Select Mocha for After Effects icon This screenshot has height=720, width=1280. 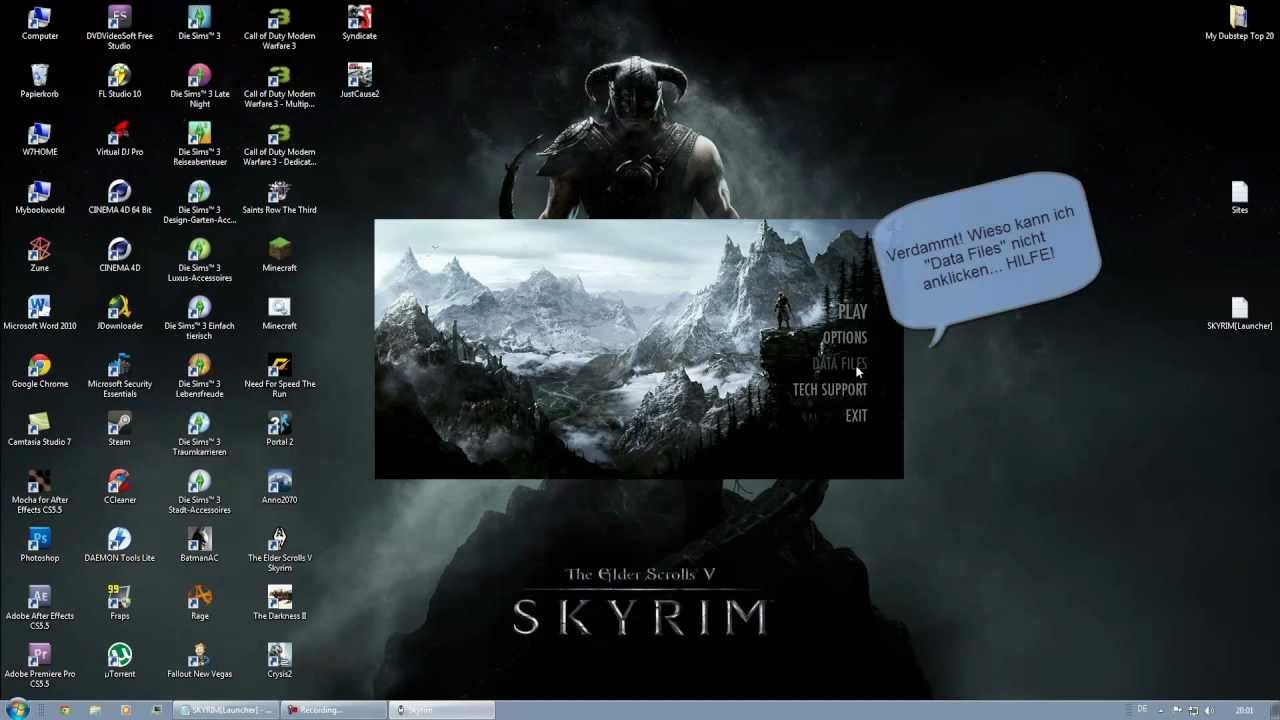click(40, 492)
